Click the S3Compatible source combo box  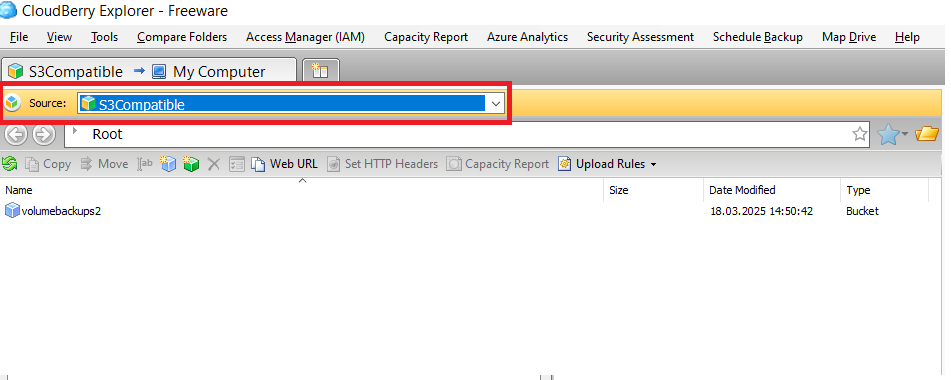(x=291, y=104)
